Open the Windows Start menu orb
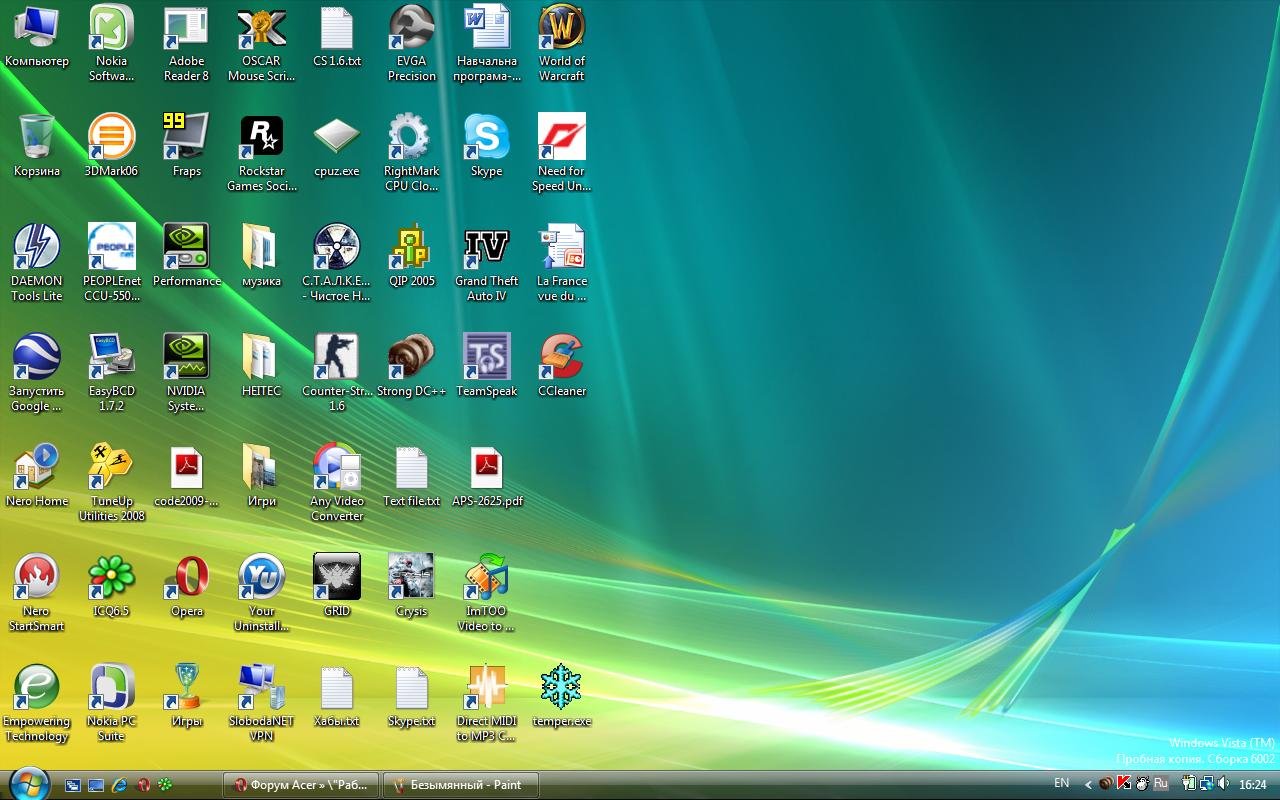Screen dimensions: 1280x800 point(27,783)
